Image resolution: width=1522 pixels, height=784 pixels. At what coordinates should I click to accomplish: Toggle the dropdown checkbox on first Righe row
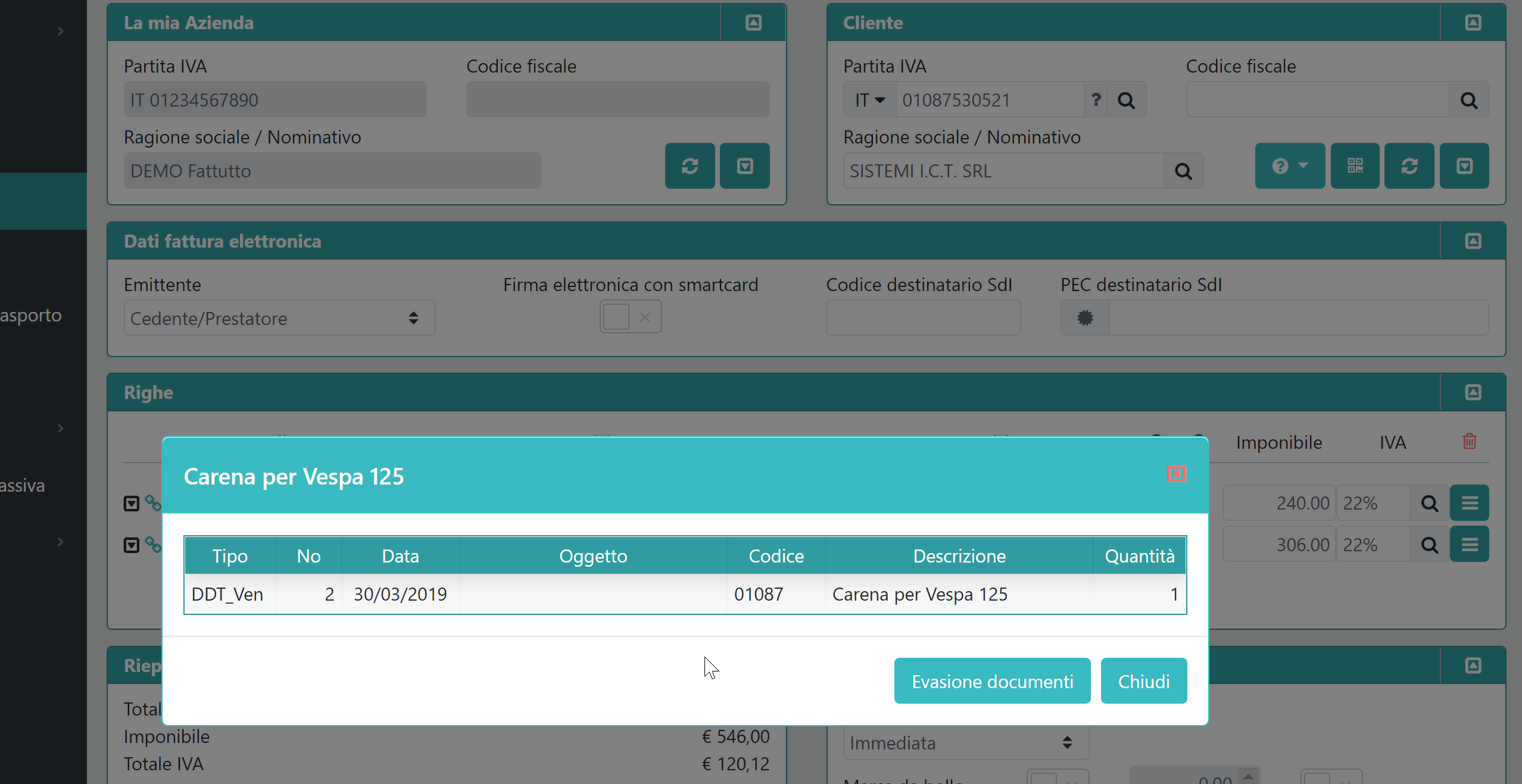coord(132,504)
